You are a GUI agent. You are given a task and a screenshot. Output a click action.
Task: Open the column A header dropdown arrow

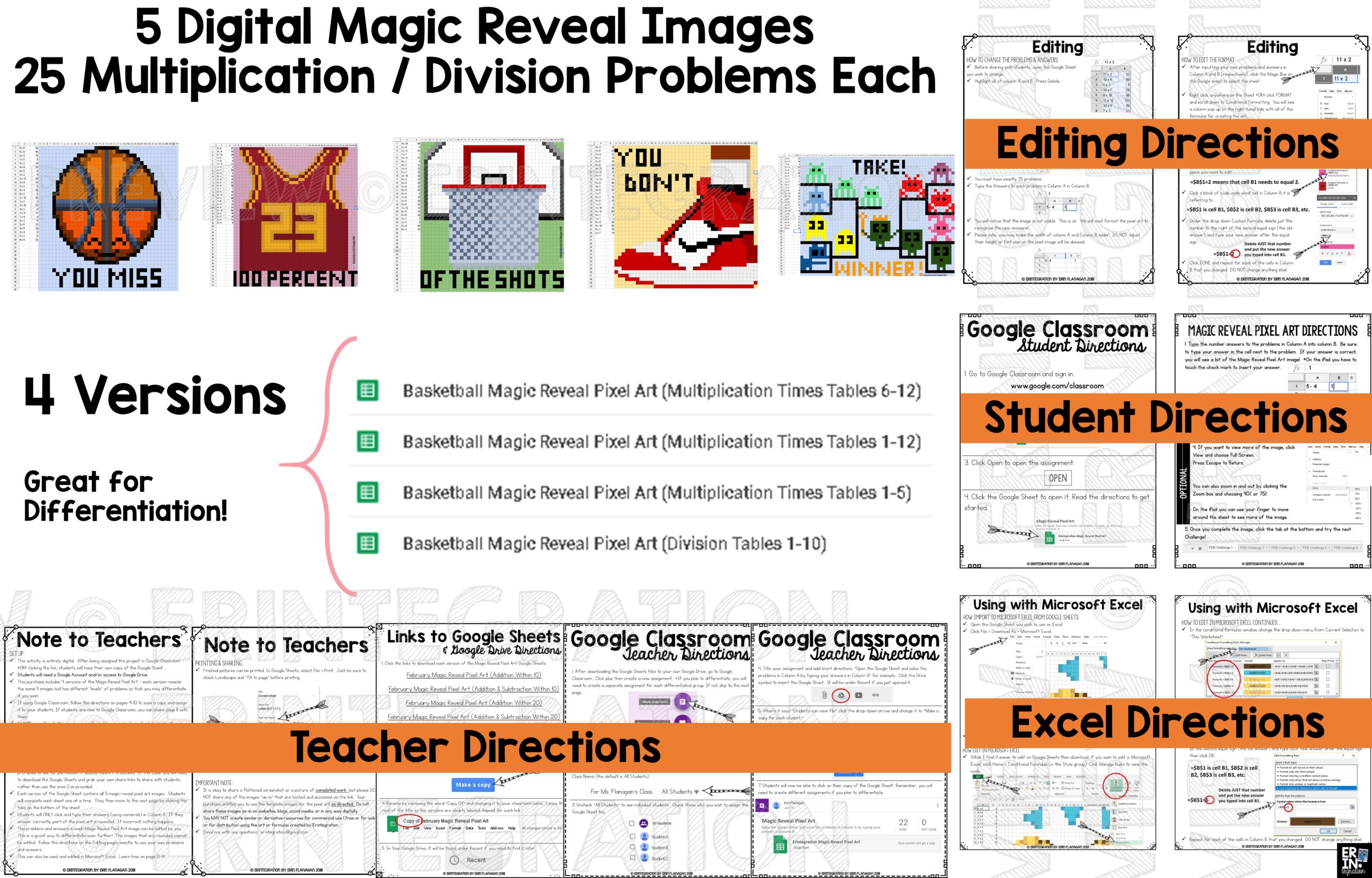click(x=1325, y=378)
